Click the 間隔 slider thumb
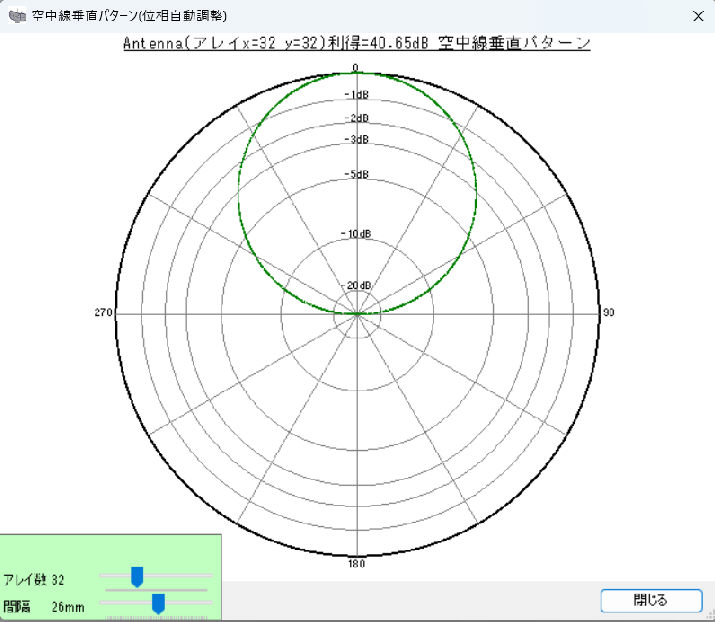715x622 pixels. coord(158,603)
